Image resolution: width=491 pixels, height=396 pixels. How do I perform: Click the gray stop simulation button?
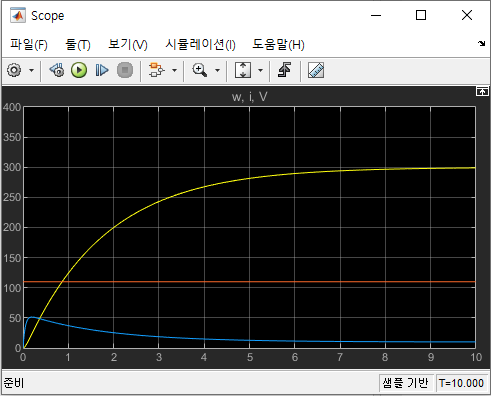pyautogui.click(x=125, y=70)
